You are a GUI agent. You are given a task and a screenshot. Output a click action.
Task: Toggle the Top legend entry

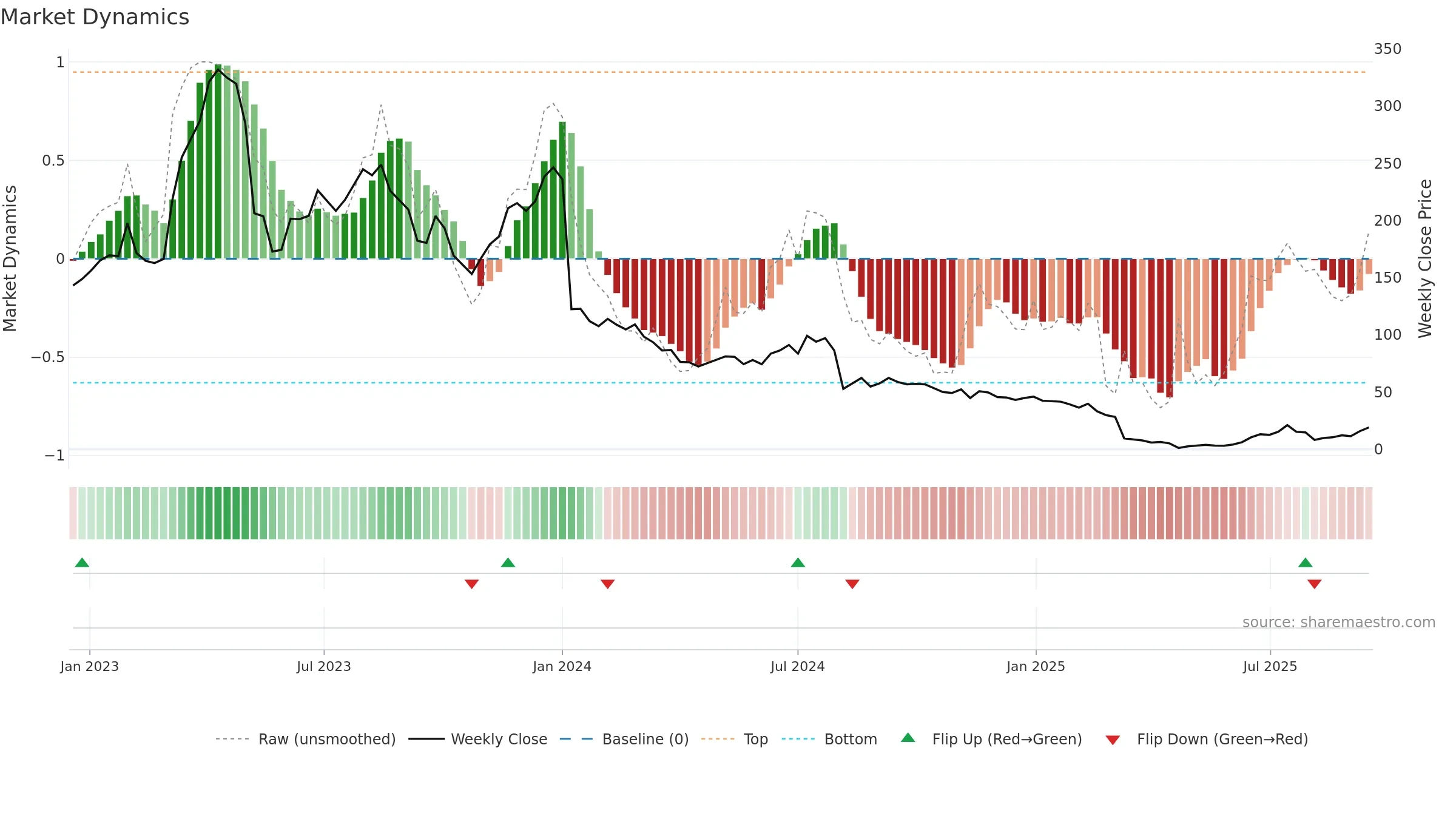click(x=735, y=739)
